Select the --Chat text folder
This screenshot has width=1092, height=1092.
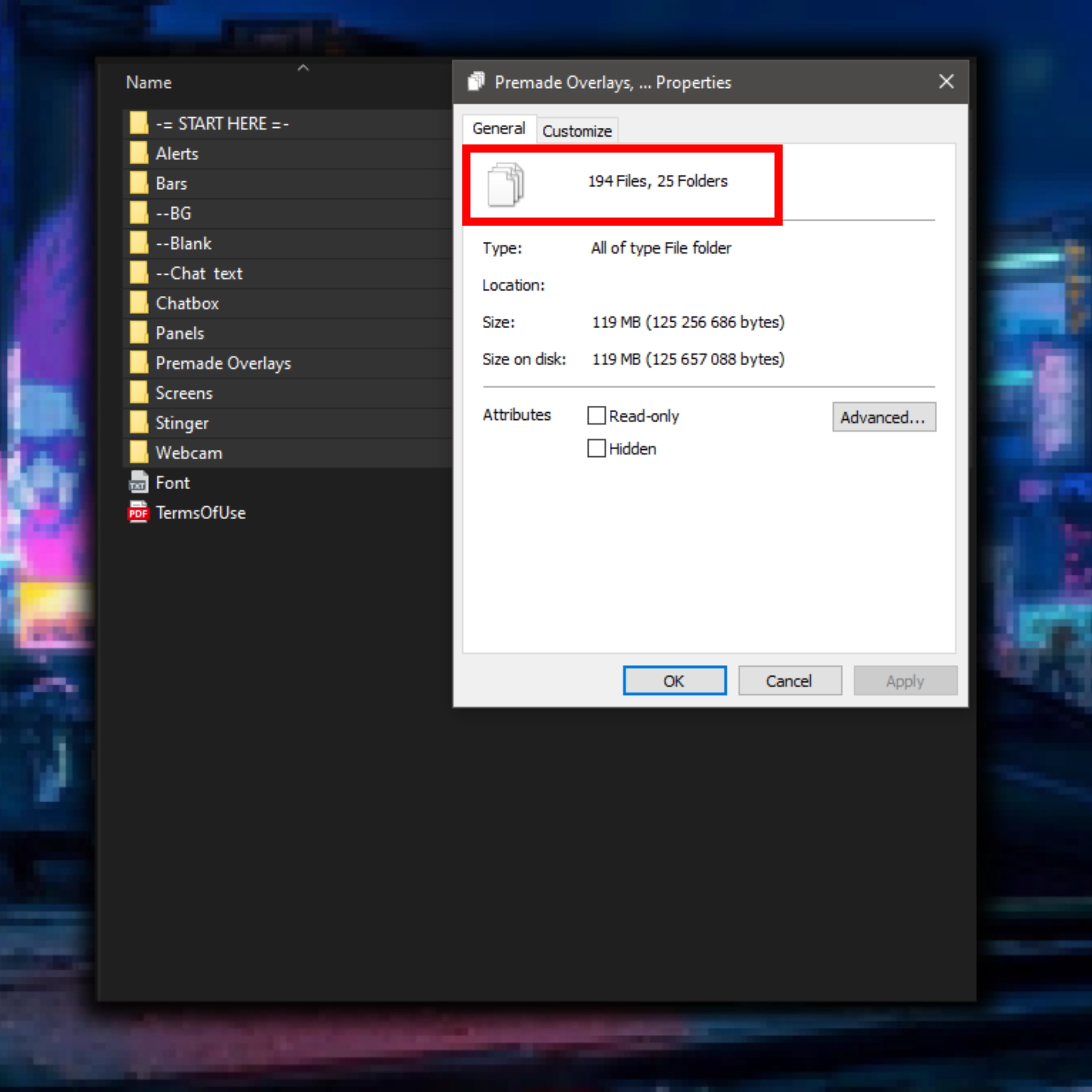click(199, 274)
